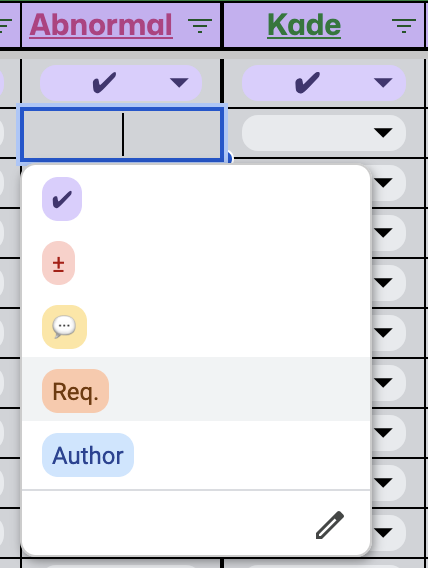Pick the yellow speech bubble chip option
This screenshot has width=428, height=568.
click(64, 327)
